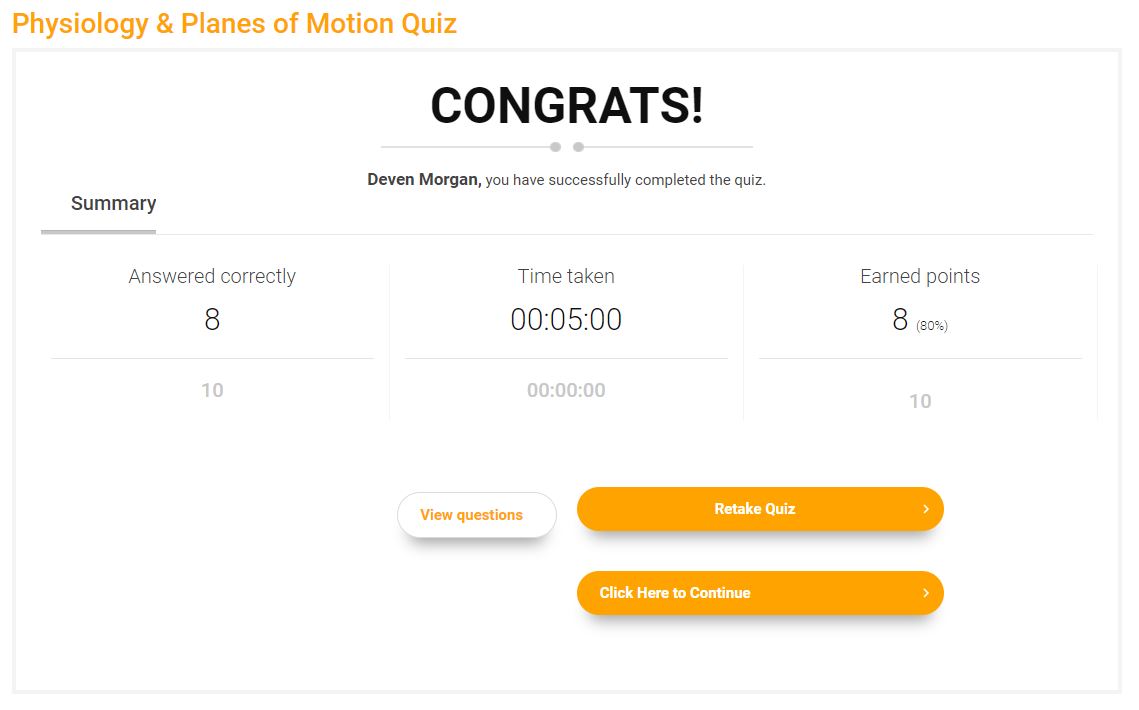This screenshot has height=710, width=1139.
Task: Click the 00:05:00 time value
Action: tap(566, 320)
